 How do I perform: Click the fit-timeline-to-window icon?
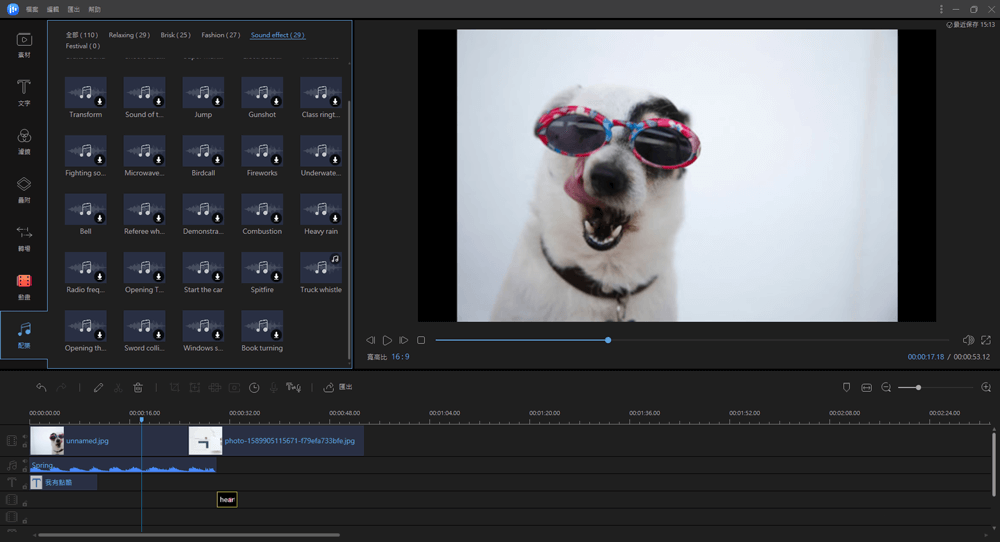866,387
